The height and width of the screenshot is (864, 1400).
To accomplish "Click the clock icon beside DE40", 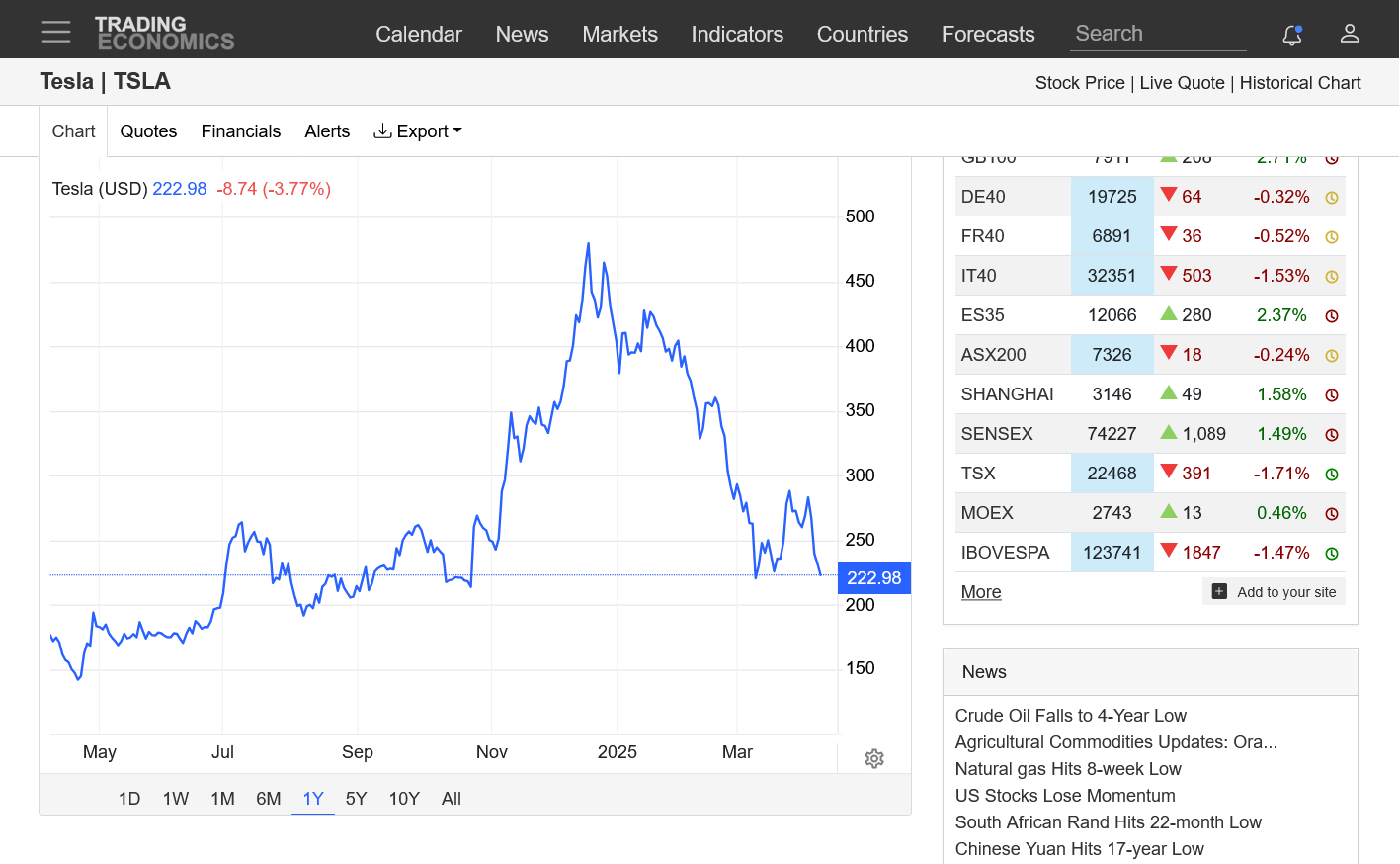I will tap(1331, 198).
